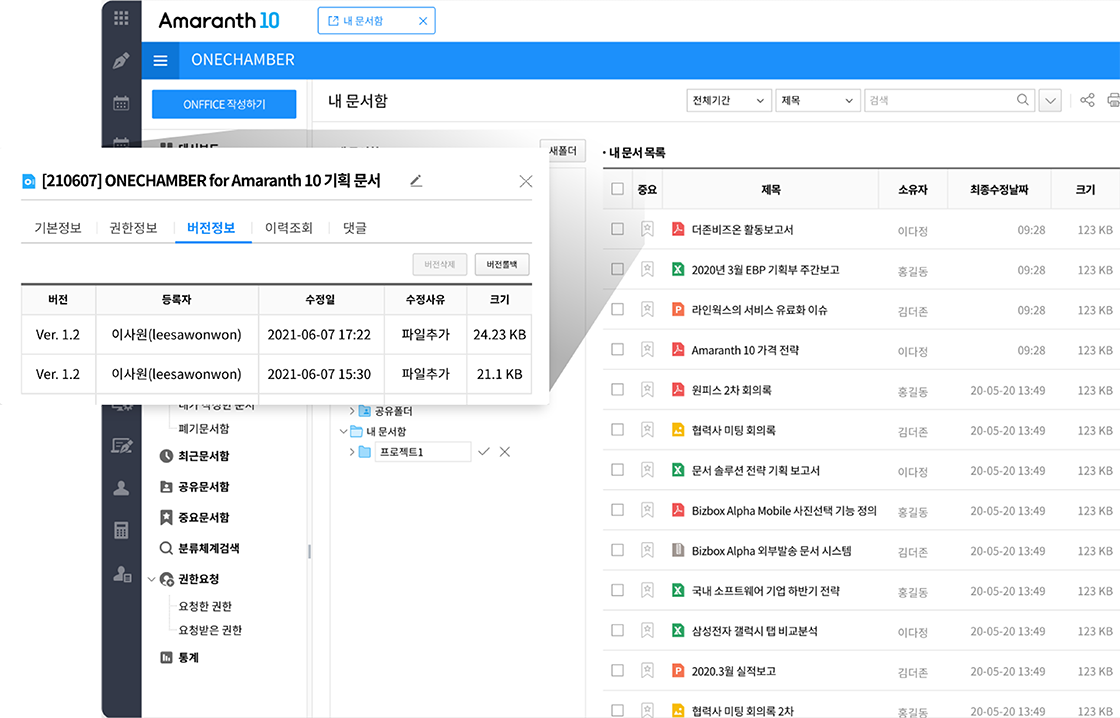Image resolution: width=1120 pixels, height=718 pixels.
Task: Click the 버전삭제 button
Action: (440, 264)
